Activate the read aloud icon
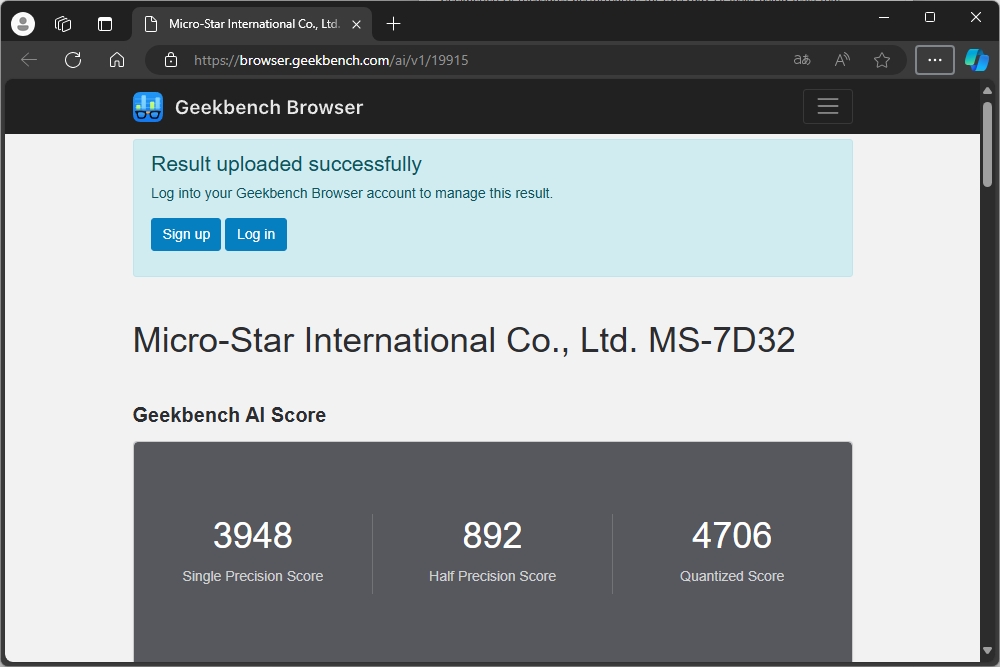Screen dimensions: 1000x667 842,60
